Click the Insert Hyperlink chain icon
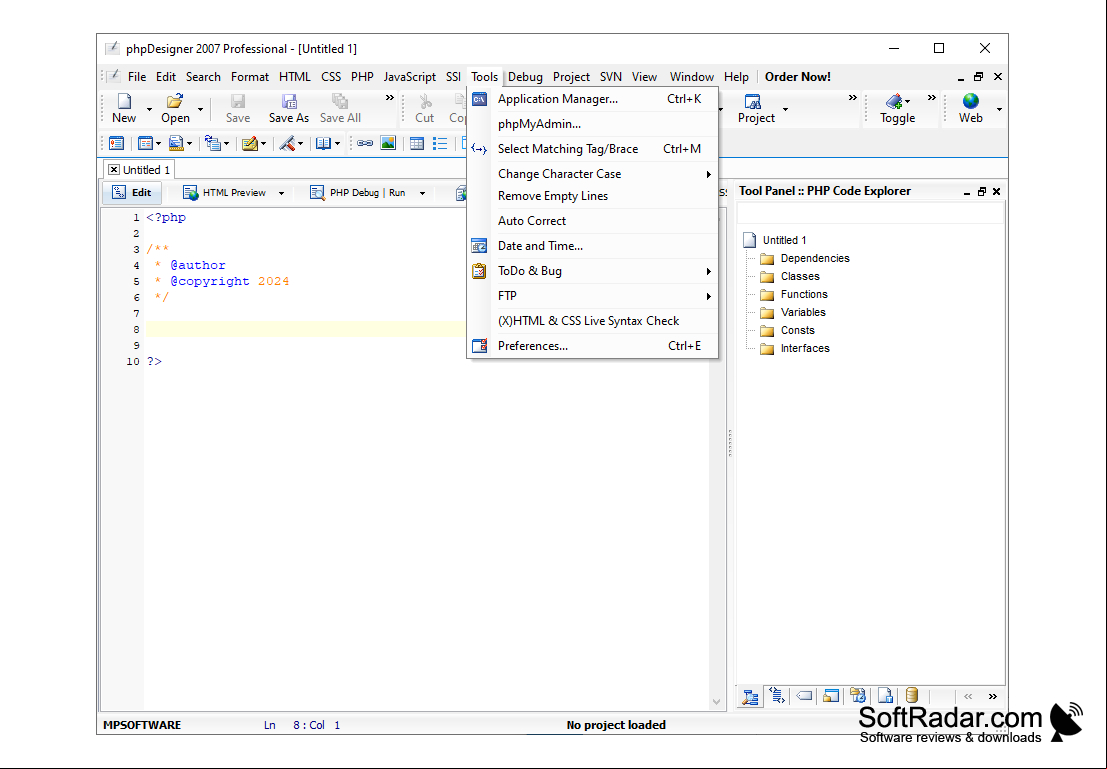 365,143
